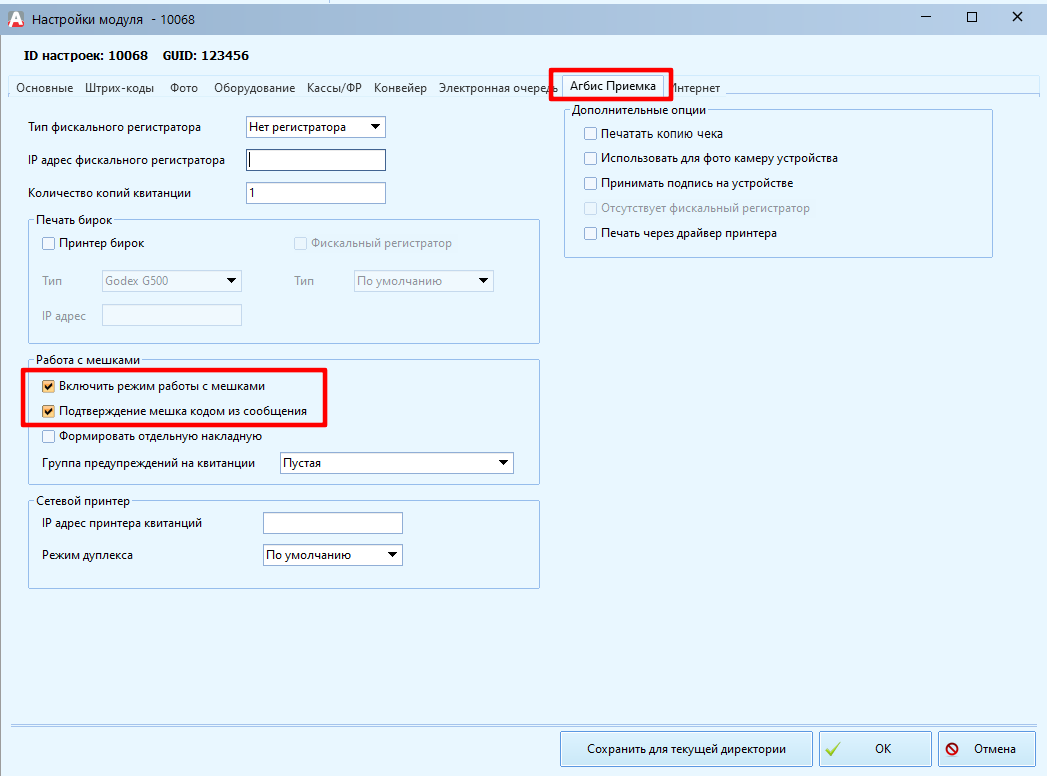Click the Работа с мешками group label

[x=88, y=361]
